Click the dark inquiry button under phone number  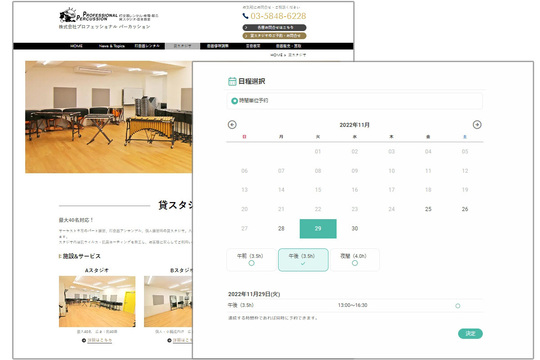point(274,28)
